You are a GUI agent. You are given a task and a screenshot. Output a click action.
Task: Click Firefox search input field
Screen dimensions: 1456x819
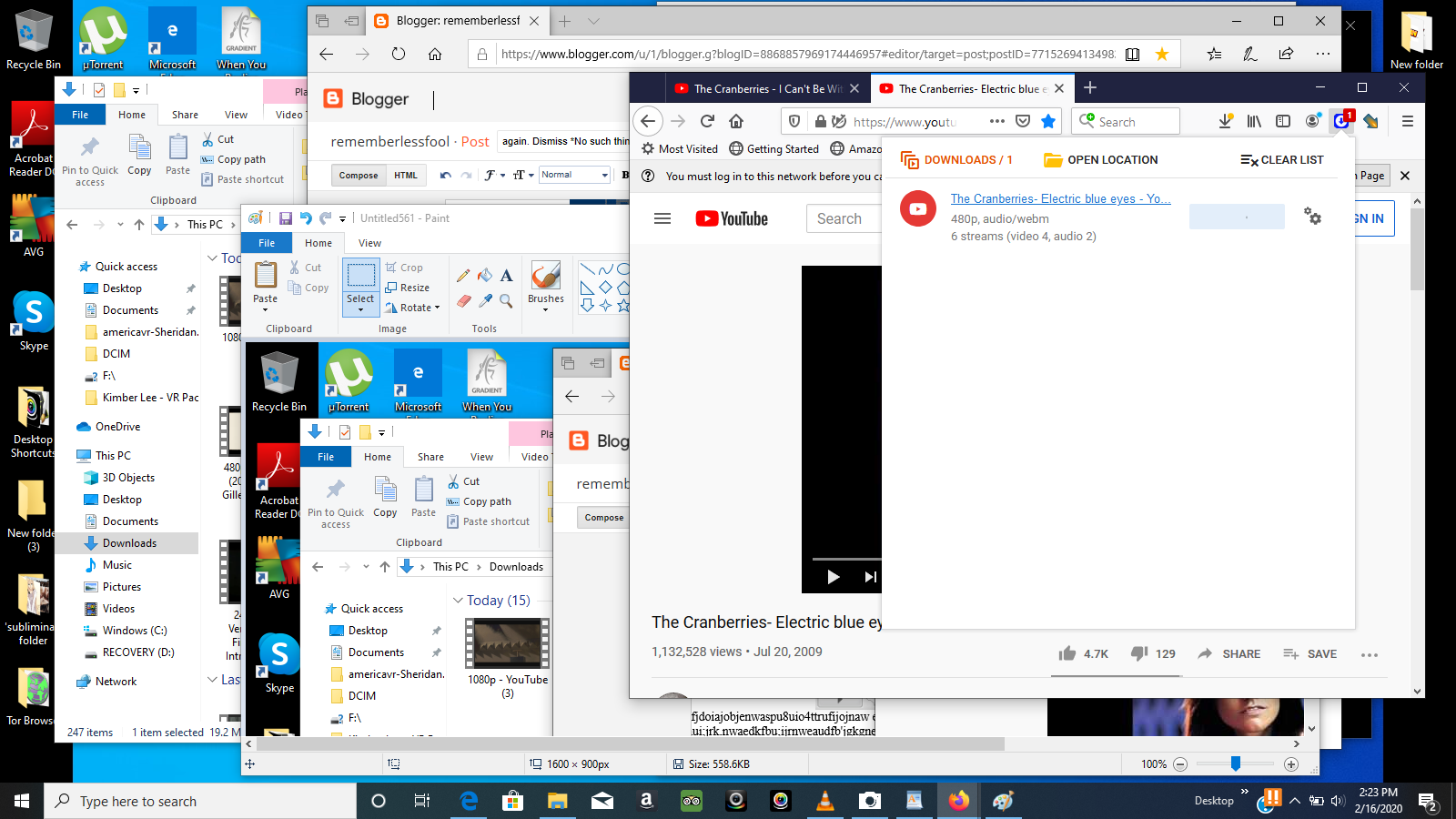pyautogui.click(x=1126, y=121)
